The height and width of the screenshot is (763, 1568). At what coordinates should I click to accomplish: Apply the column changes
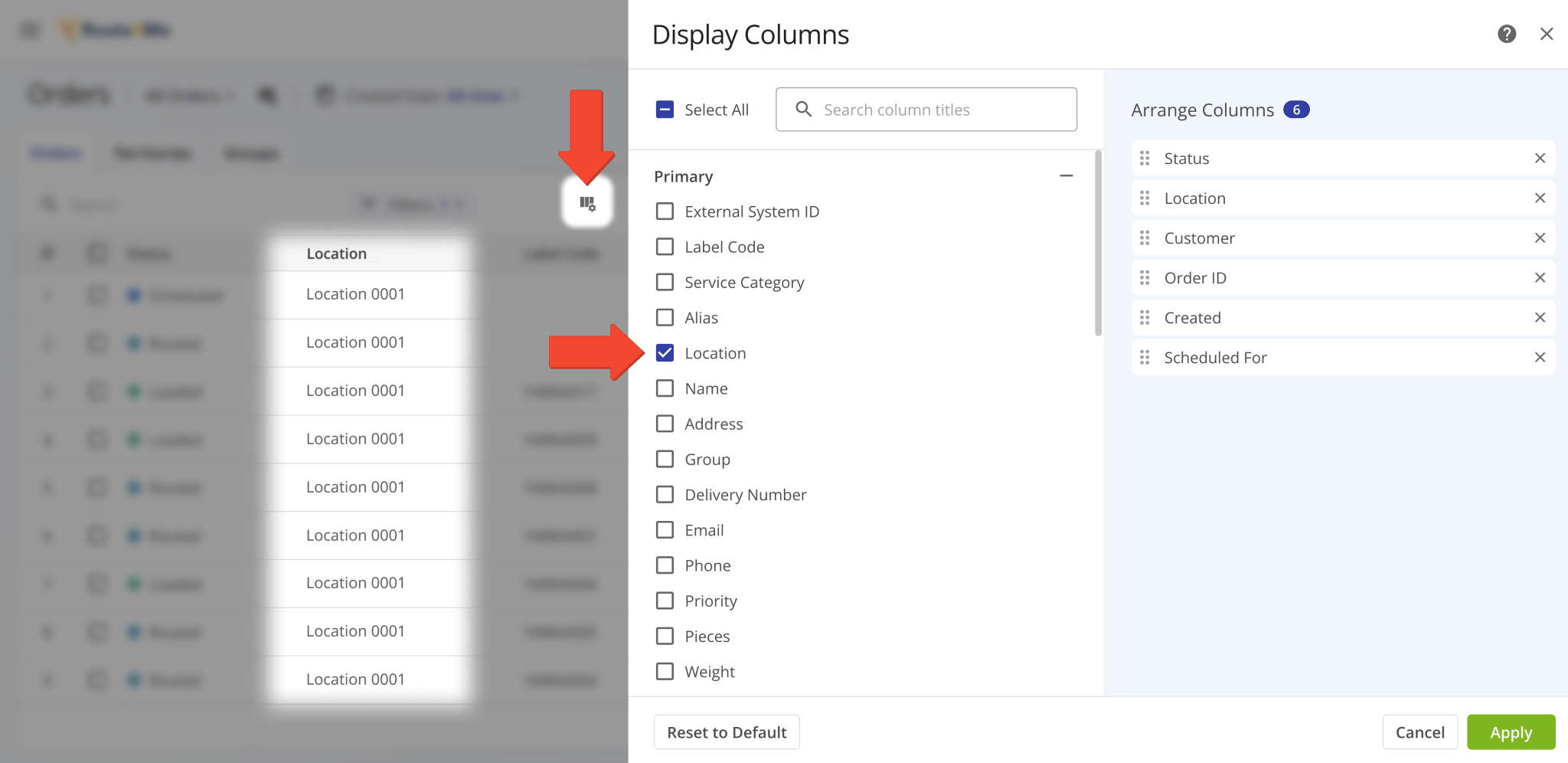[1510, 732]
